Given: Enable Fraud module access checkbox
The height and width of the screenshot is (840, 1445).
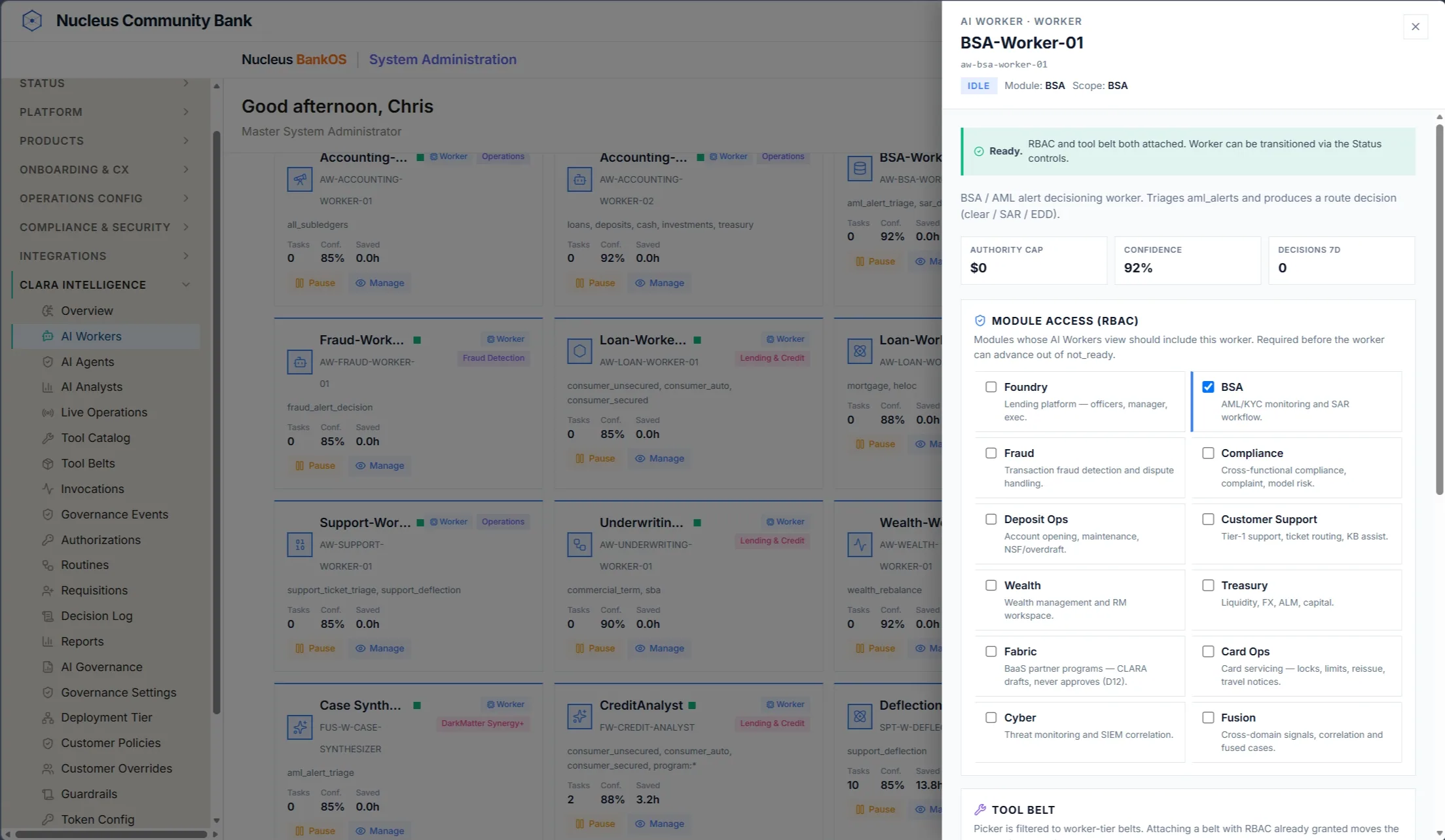Looking at the screenshot, I should pyautogui.click(x=991, y=453).
